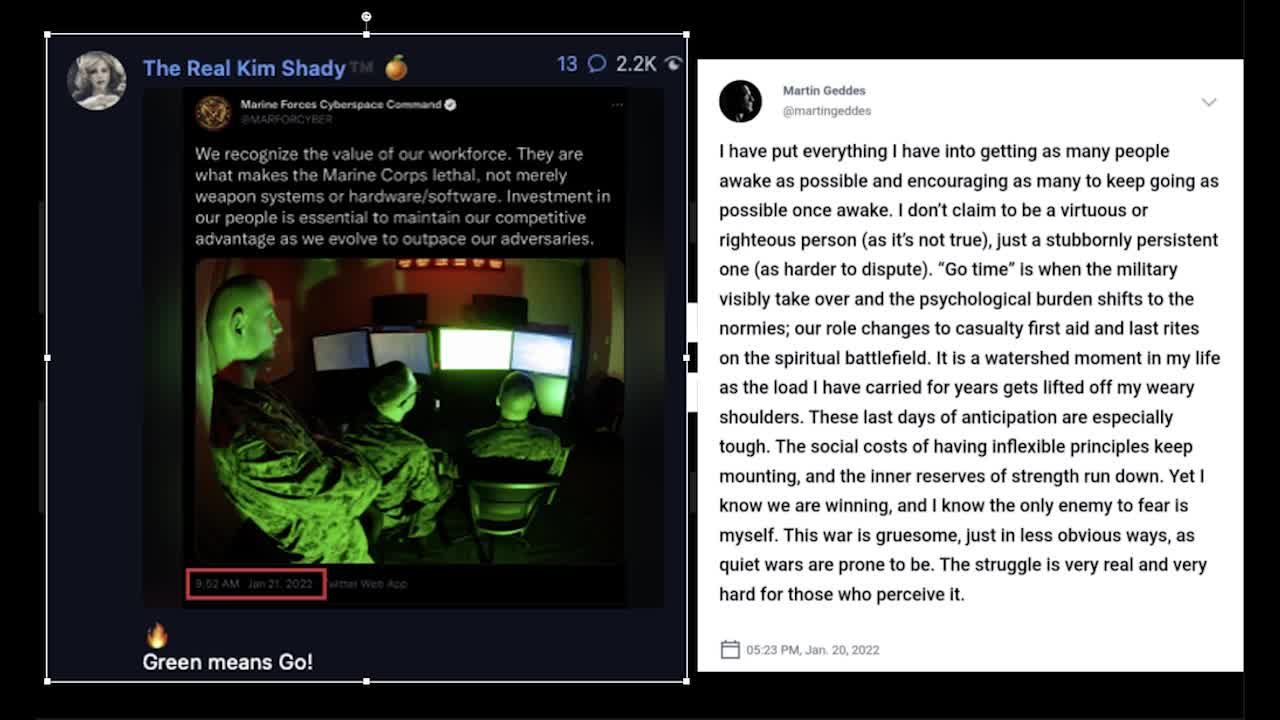The width and height of the screenshot is (1280, 720).
Task: Open the @martingeddes handle link
Action: (x=826, y=111)
